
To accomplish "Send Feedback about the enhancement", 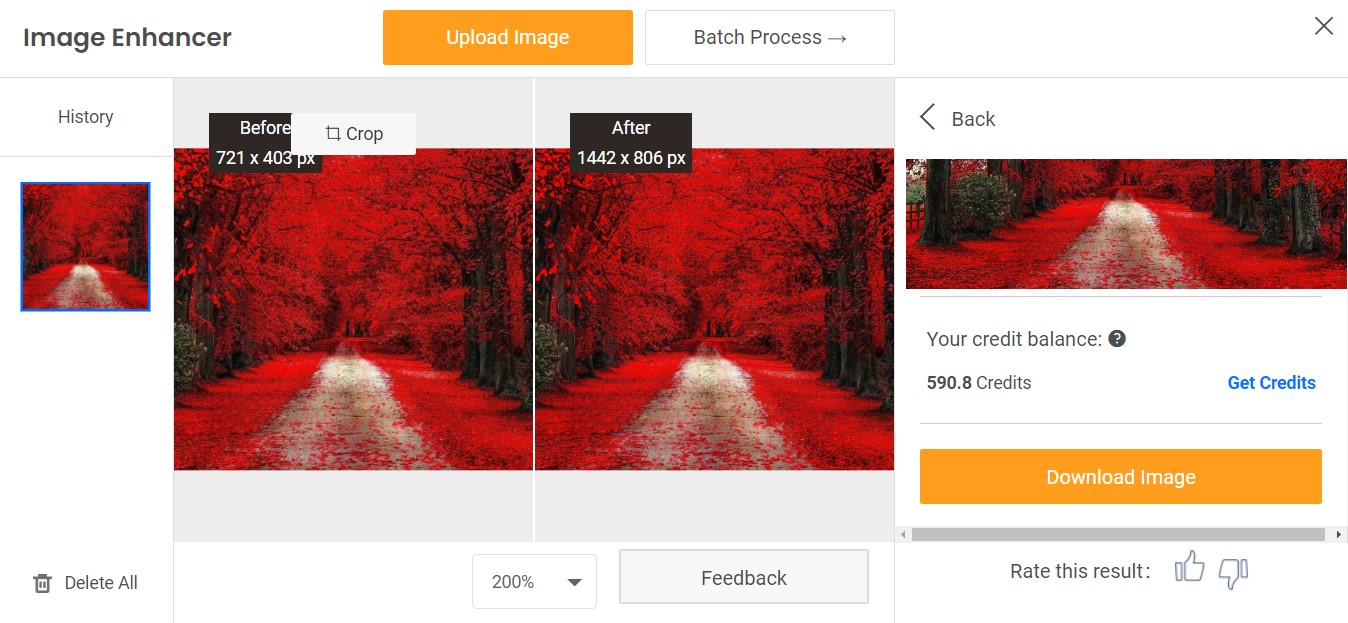I will (743, 576).
